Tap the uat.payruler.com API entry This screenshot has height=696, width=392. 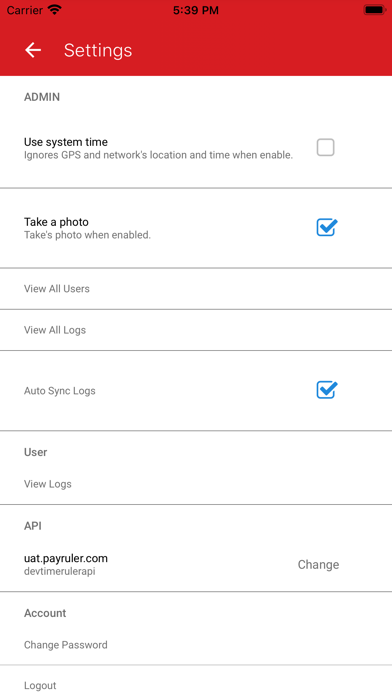pos(66,558)
